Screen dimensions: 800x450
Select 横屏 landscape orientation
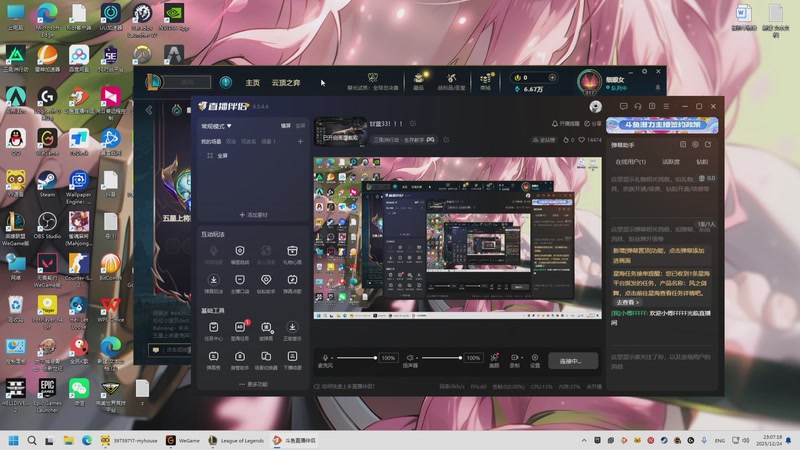click(286, 126)
